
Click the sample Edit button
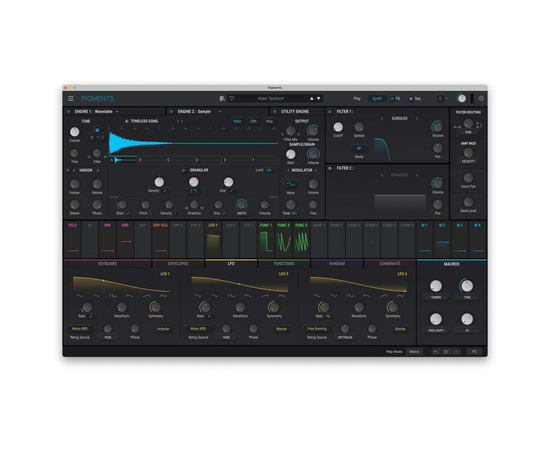click(x=253, y=121)
